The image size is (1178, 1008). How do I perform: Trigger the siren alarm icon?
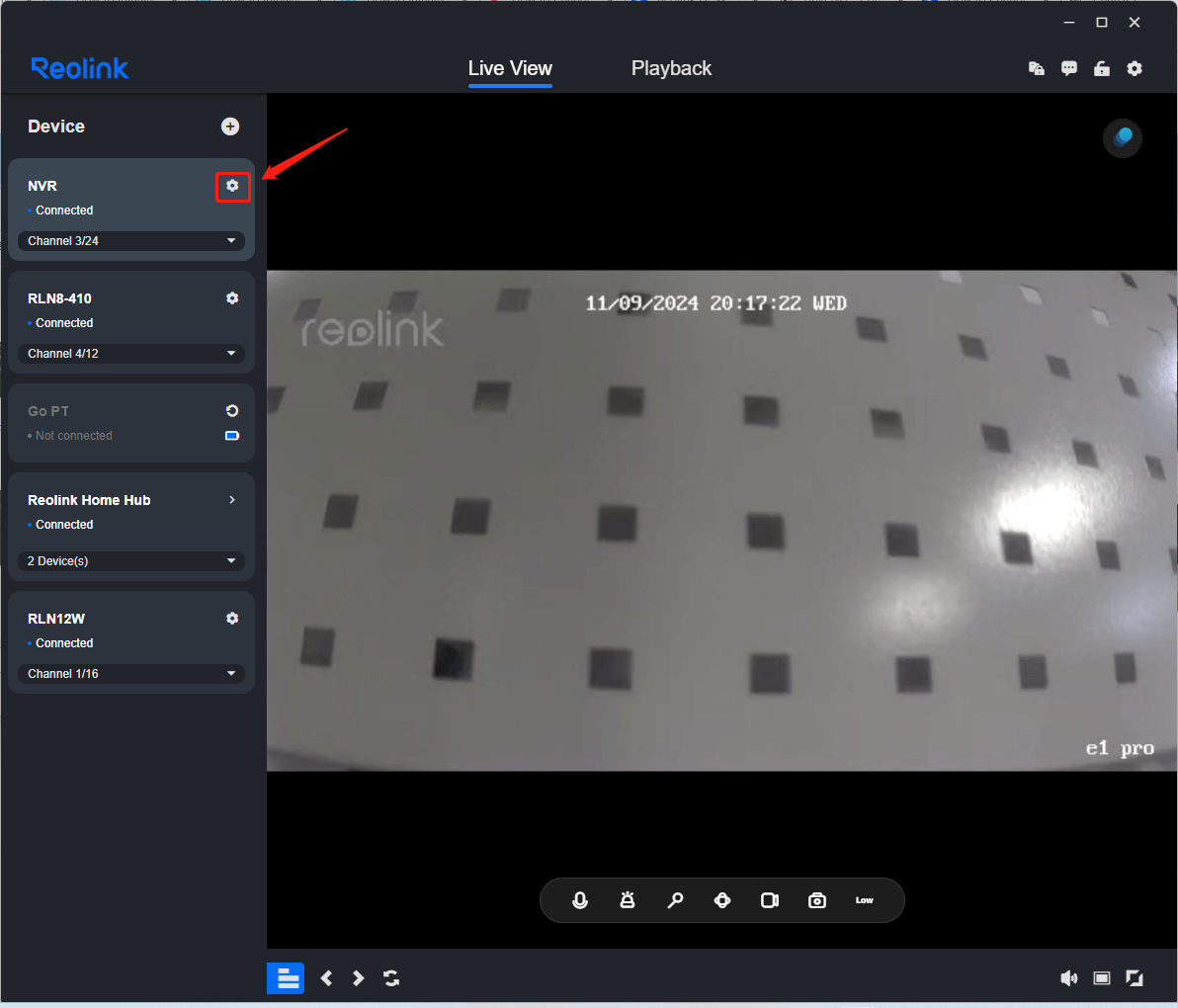pos(628,900)
